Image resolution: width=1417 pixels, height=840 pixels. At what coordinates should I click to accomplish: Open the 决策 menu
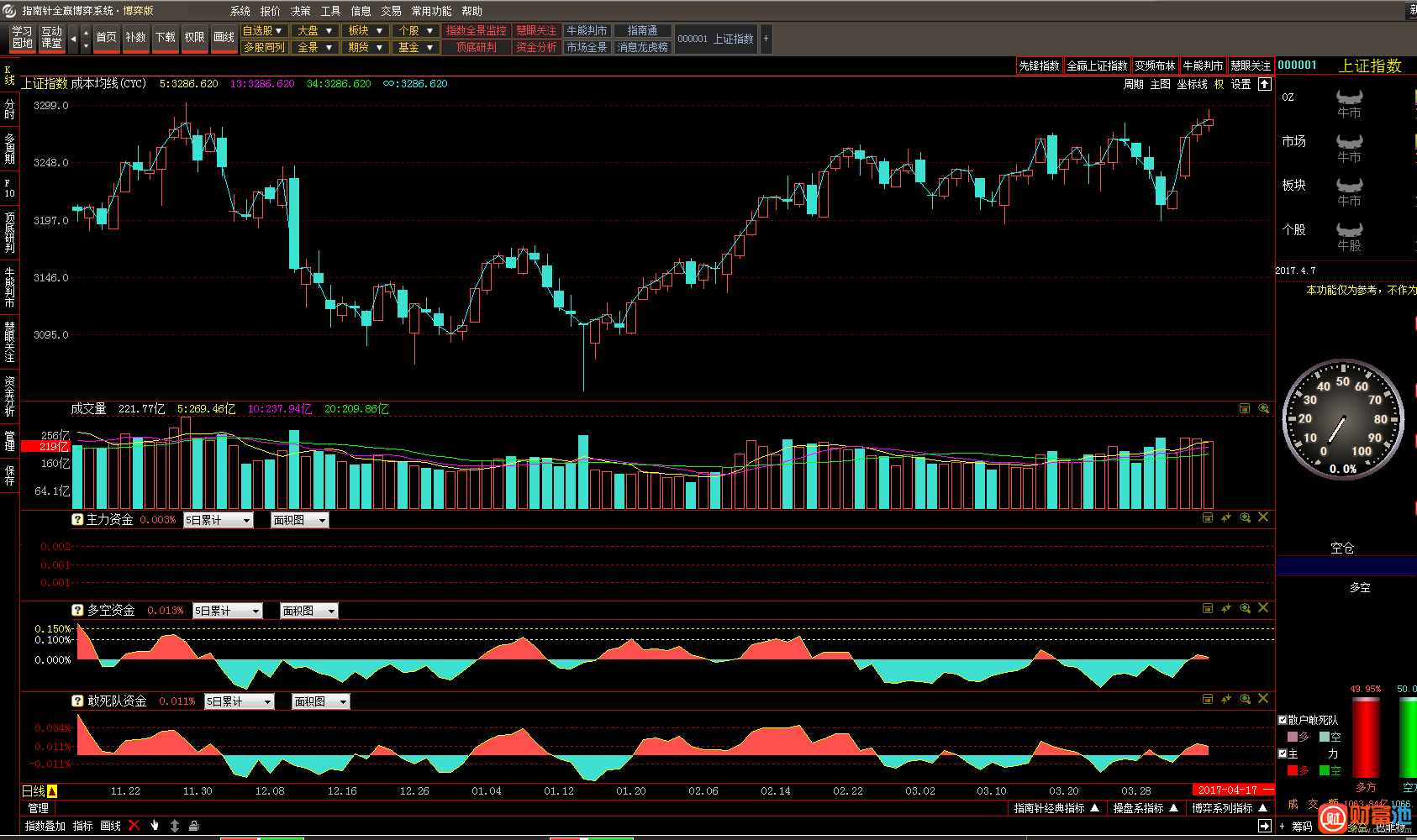[301, 11]
